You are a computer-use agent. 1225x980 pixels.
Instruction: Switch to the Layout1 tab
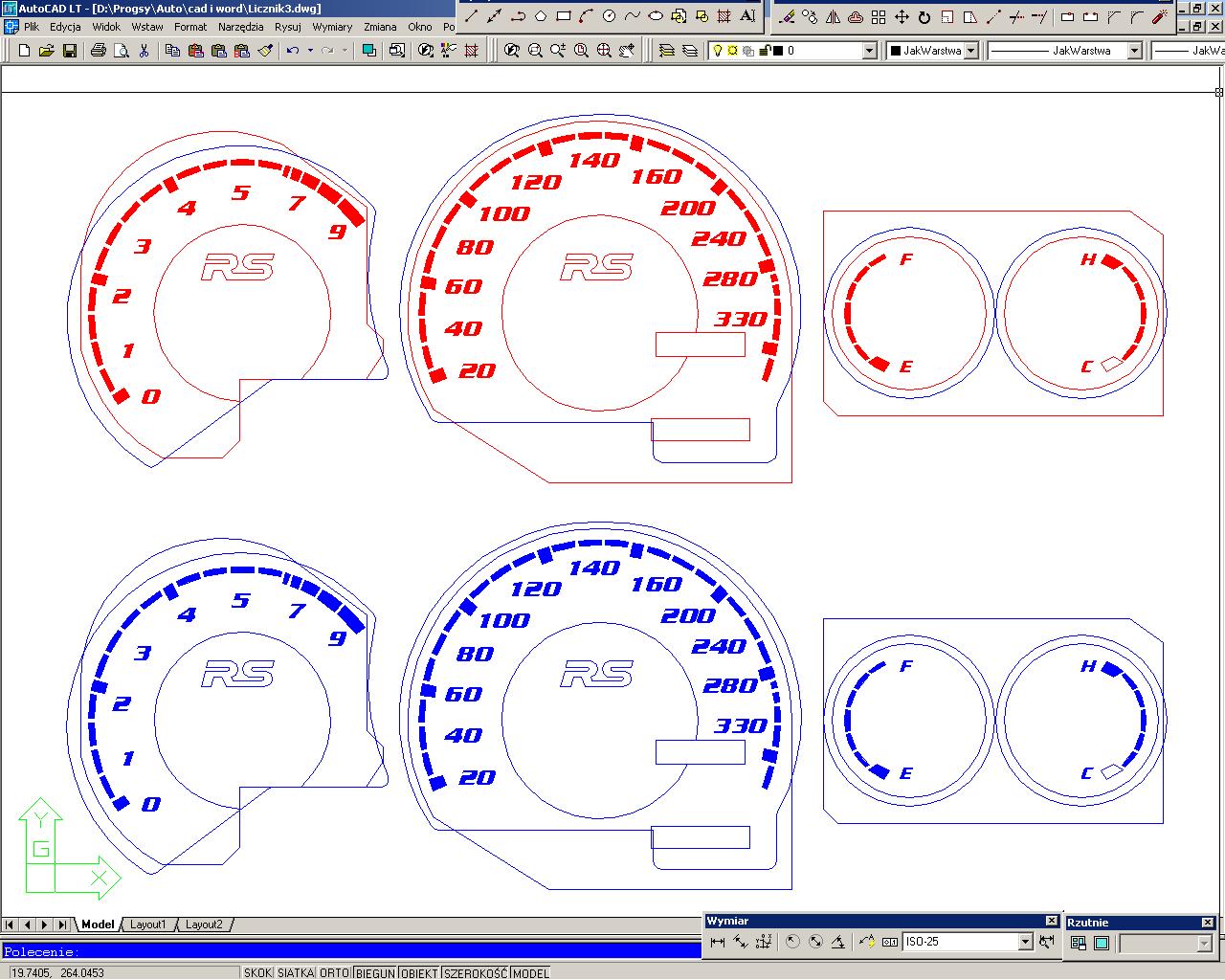click(x=148, y=924)
